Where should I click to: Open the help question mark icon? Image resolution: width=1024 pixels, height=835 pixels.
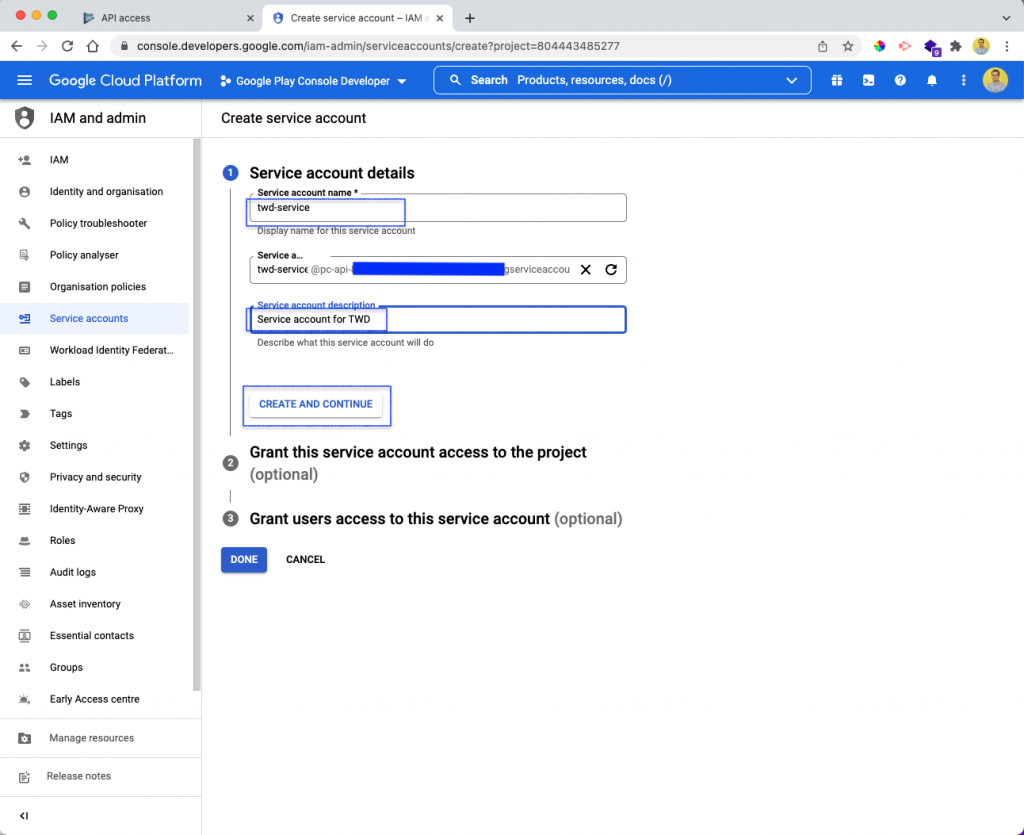pos(900,80)
